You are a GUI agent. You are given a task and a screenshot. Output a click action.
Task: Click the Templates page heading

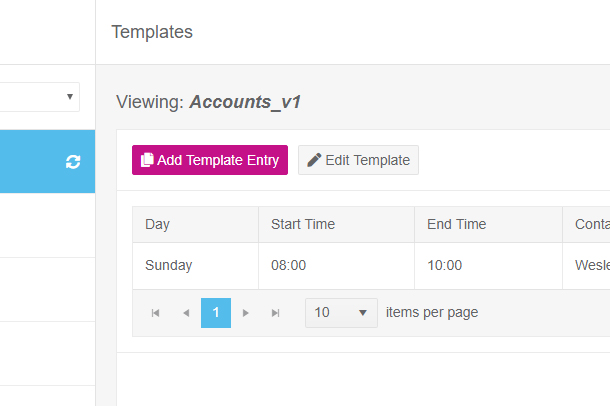pos(152,32)
